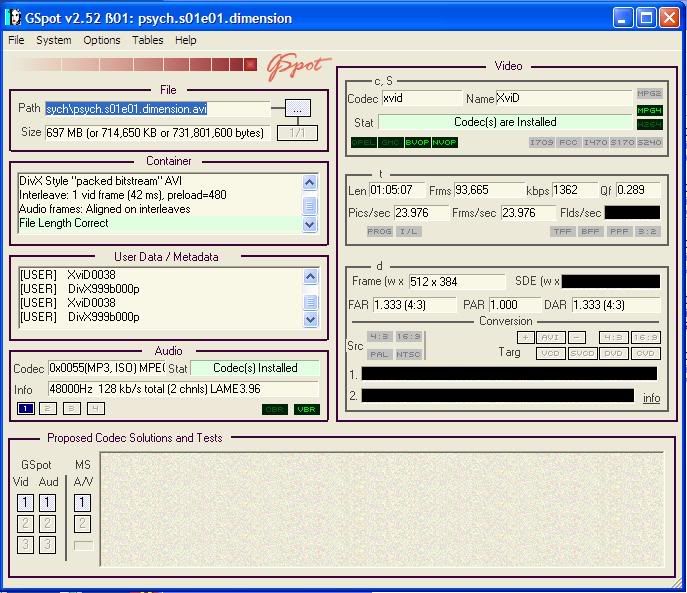Click the PPF indicator
687x593 pixels.
pos(619,231)
